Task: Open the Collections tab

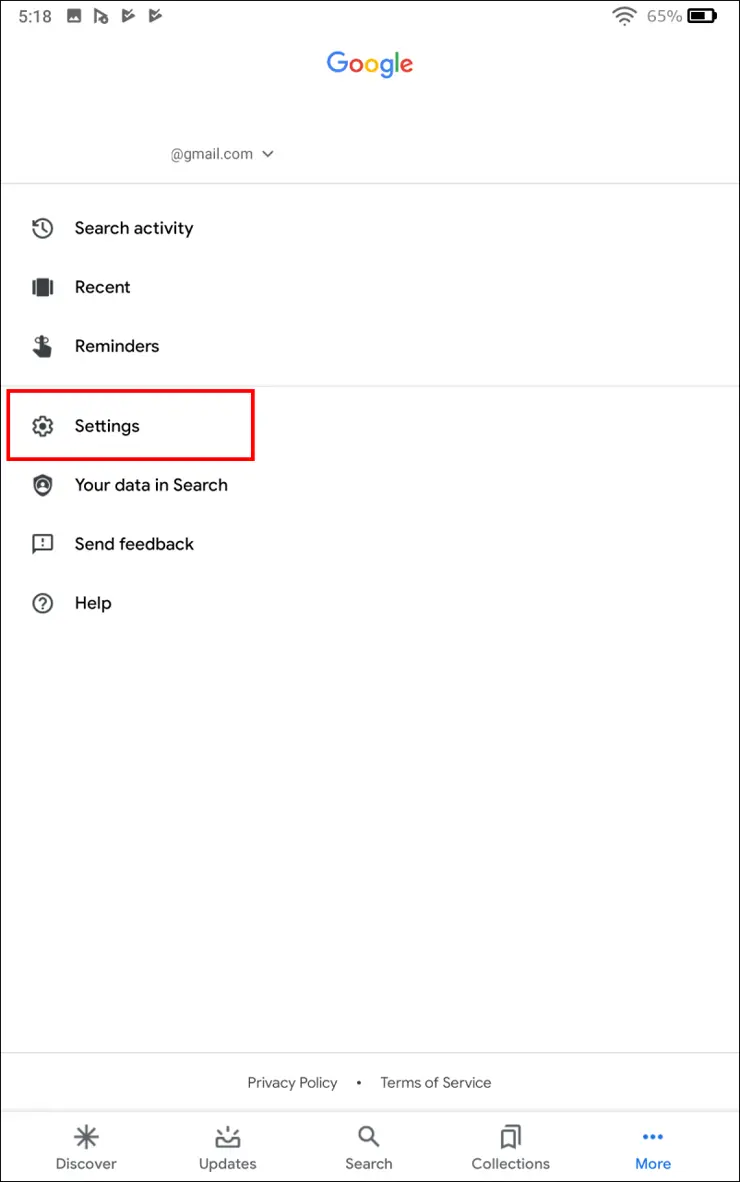Action: (511, 1147)
